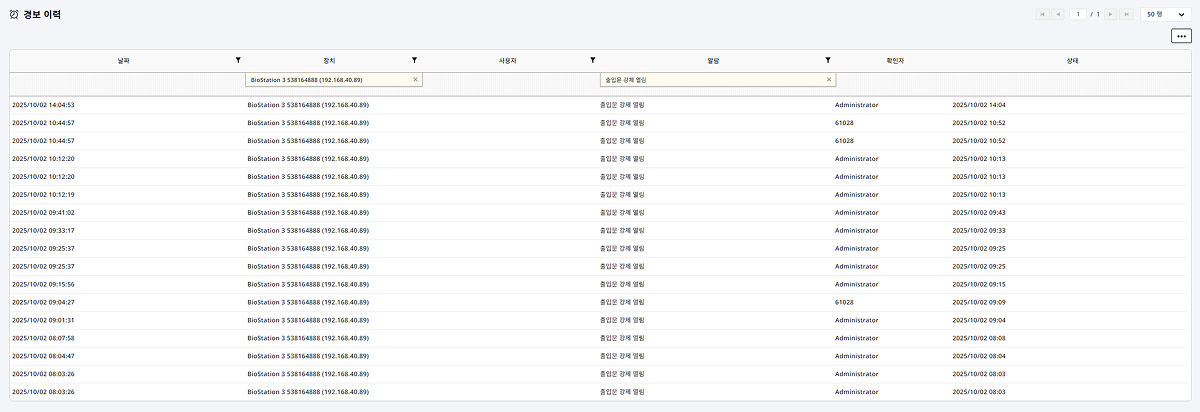This screenshot has width=1200, height=412.
Task: Jump to the last page of results
Action: tap(1125, 14)
